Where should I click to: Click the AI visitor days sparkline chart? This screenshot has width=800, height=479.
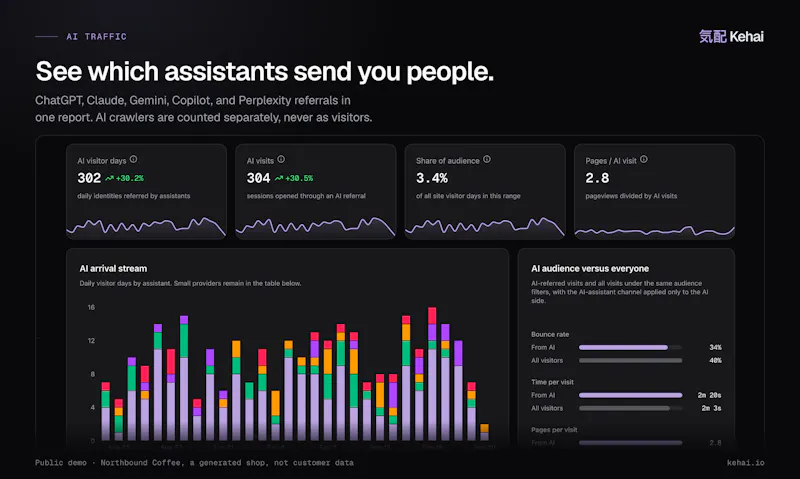146,226
